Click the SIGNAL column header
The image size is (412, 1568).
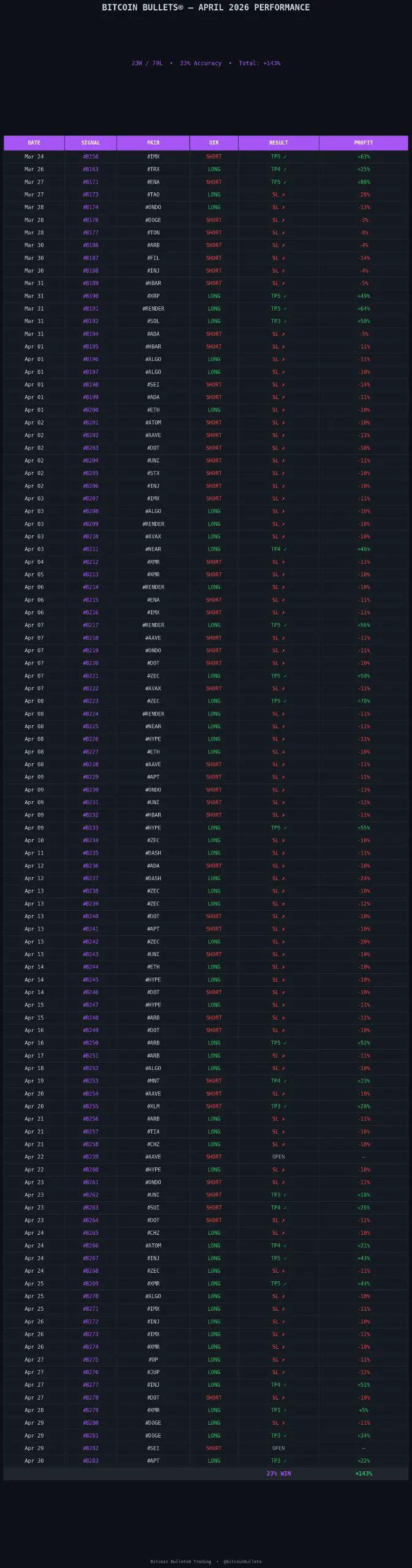pyautogui.click(x=91, y=143)
